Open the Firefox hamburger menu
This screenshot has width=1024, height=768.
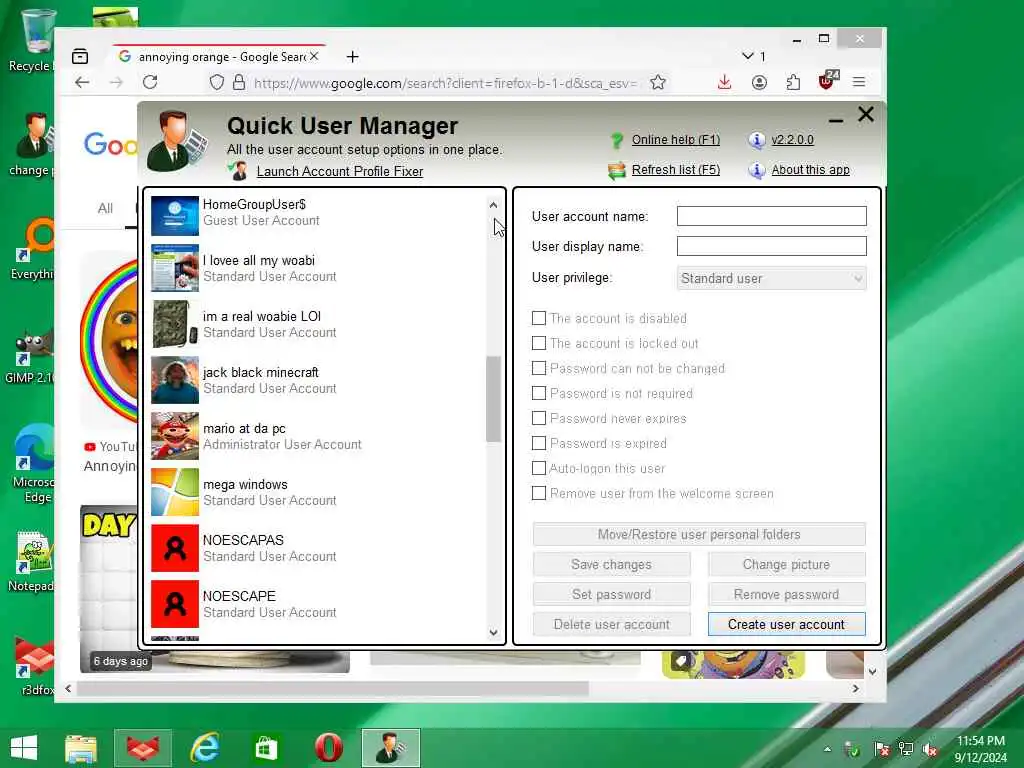(x=859, y=82)
